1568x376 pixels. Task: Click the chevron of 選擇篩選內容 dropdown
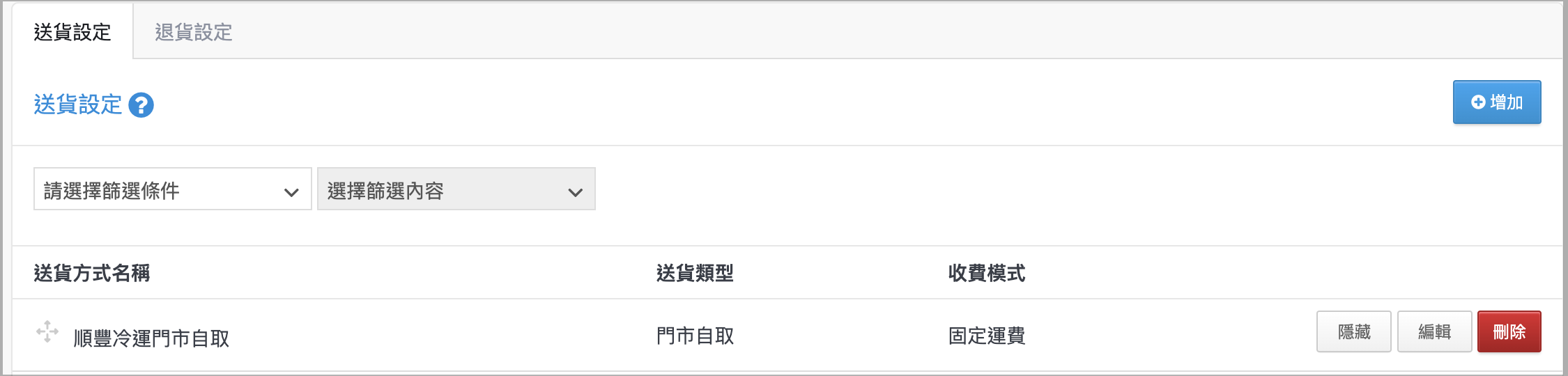point(575,192)
